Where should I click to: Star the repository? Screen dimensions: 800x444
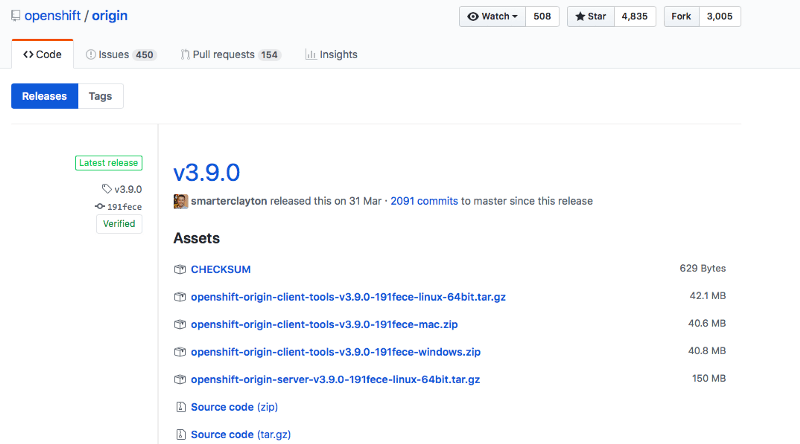point(591,16)
